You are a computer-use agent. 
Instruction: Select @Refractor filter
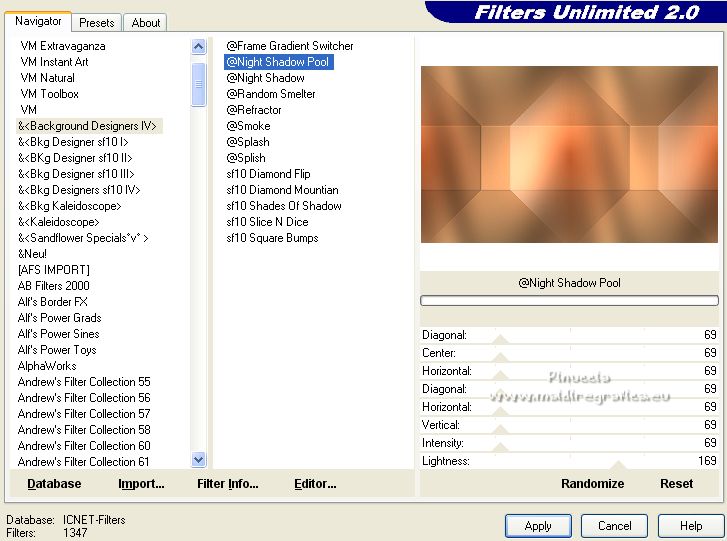pos(254,110)
